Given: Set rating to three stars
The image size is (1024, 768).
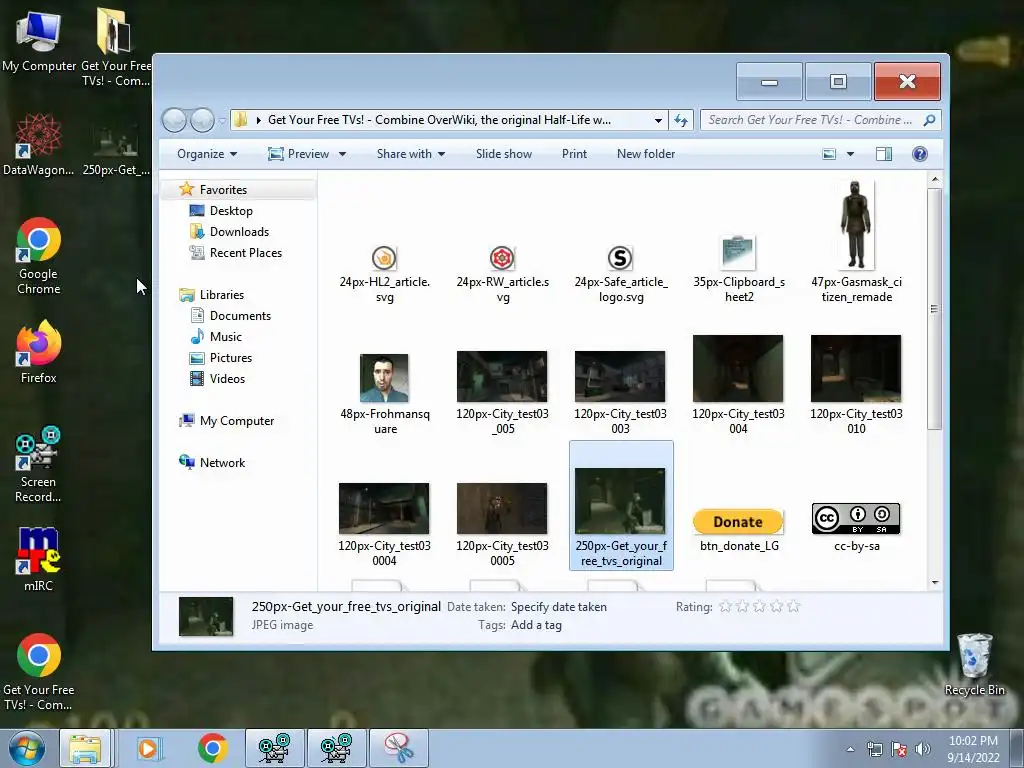Looking at the screenshot, I should tap(759, 607).
